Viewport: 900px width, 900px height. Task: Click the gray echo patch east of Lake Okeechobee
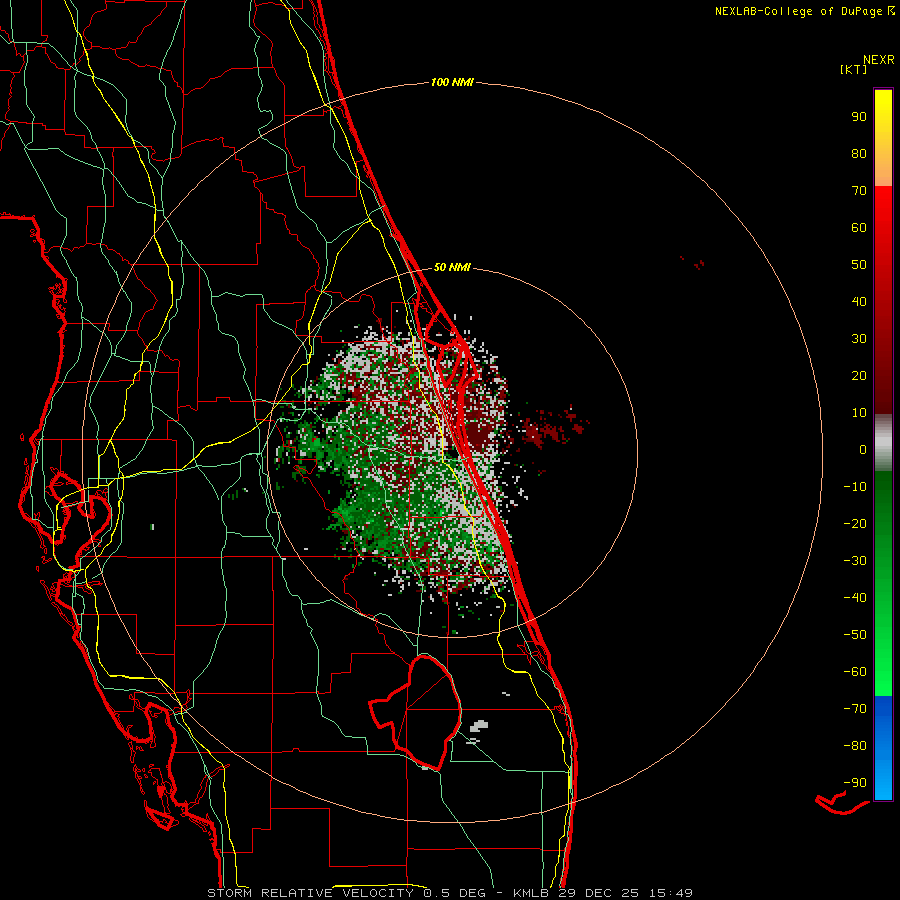coord(479,727)
